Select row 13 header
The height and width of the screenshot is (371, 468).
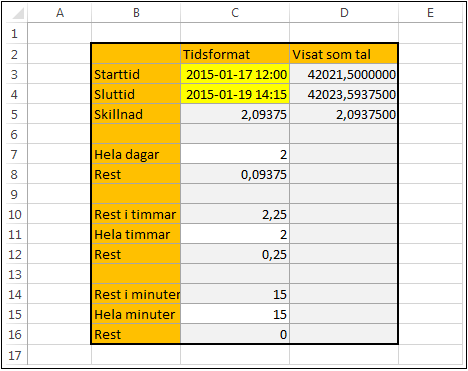click(x=14, y=274)
